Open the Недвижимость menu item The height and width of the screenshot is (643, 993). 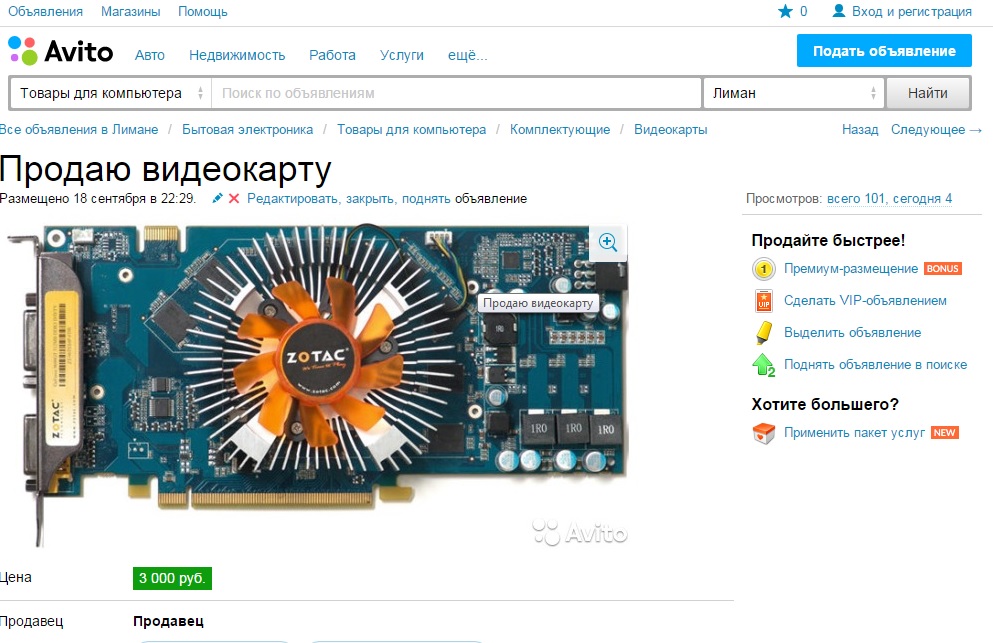coord(237,55)
